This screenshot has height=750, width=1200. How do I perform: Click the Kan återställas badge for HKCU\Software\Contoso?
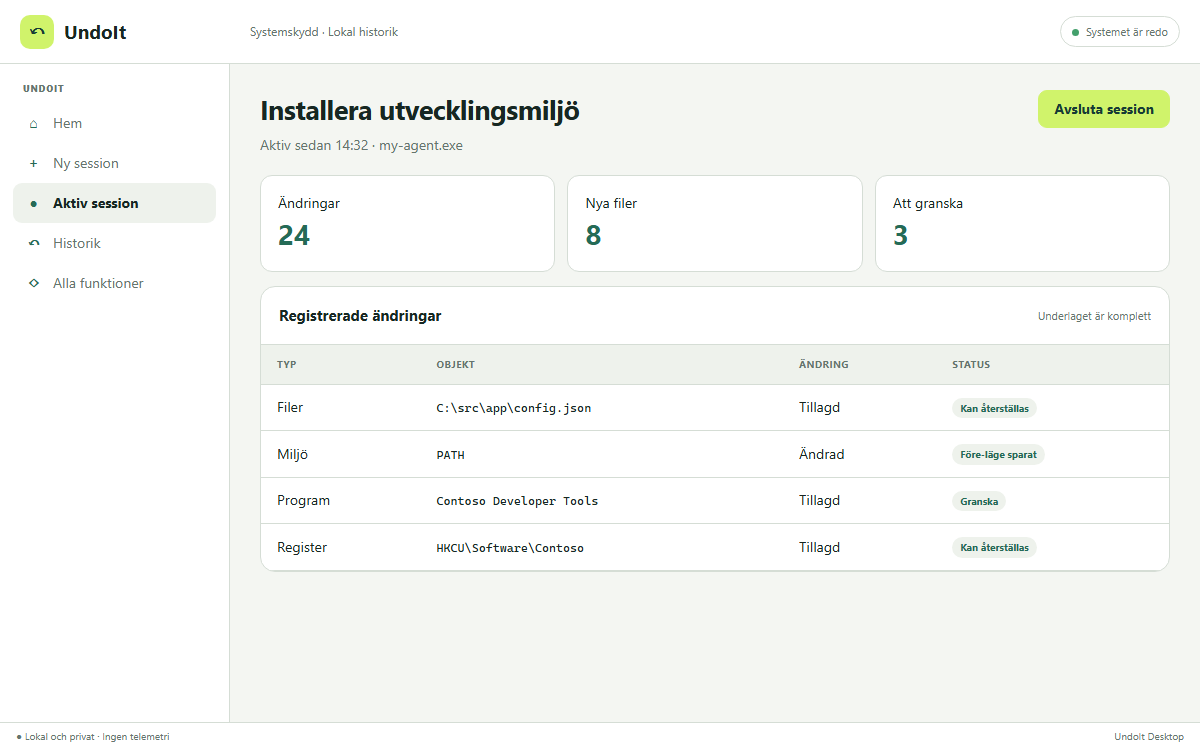[x=994, y=547]
